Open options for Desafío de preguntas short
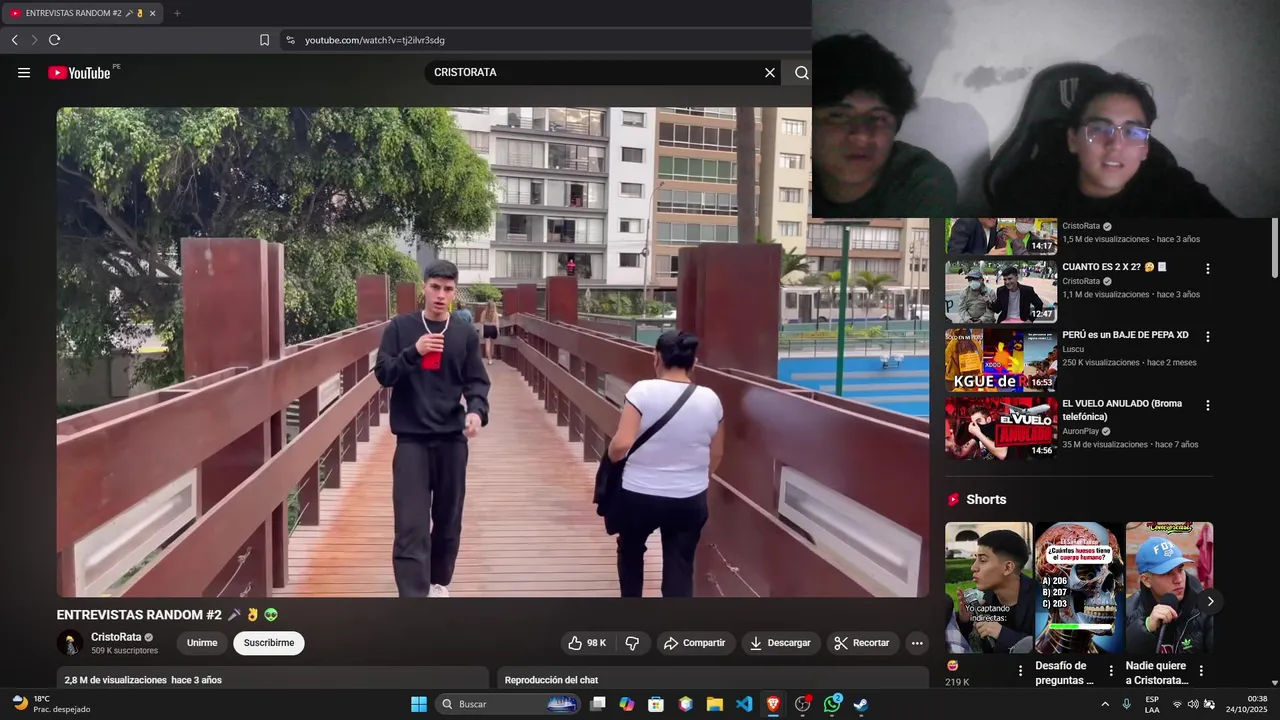The width and height of the screenshot is (1280, 720). pos(1111,671)
